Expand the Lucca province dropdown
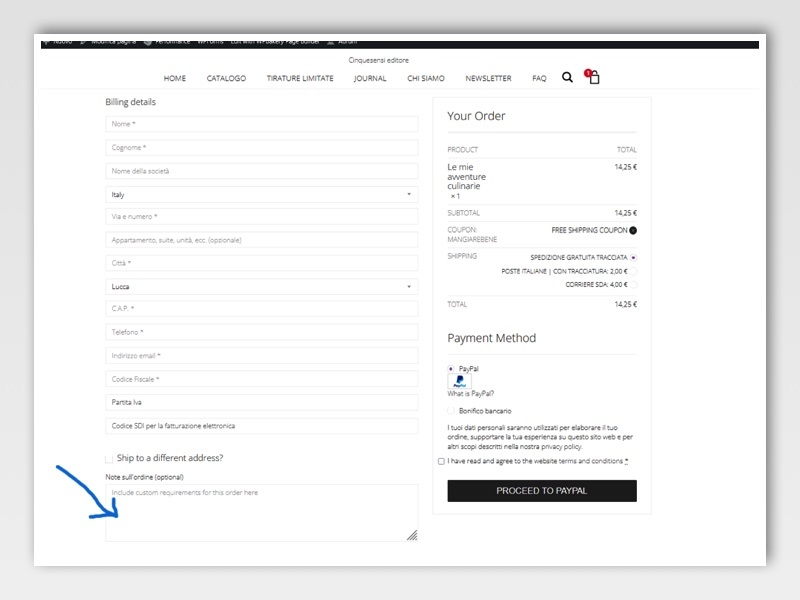This screenshot has height=600, width=800. [x=261, y=286]
